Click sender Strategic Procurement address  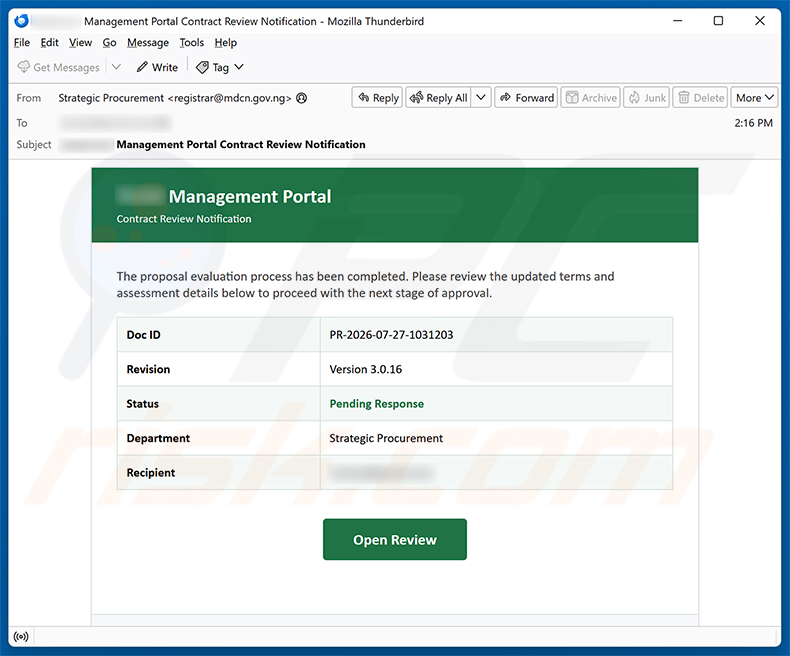coord(175,98)
